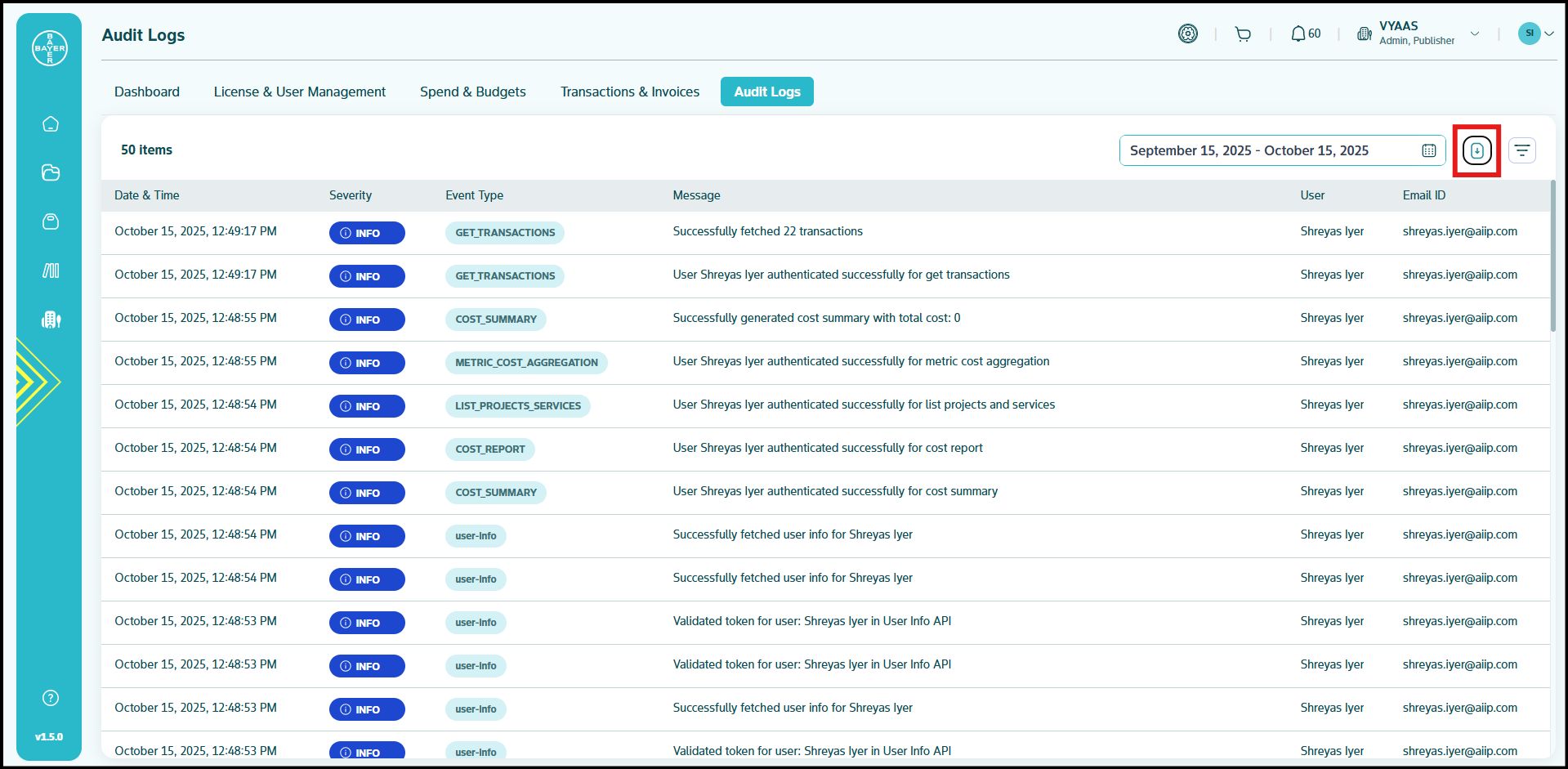
Task: Switch to the Dashboard tab
Action: (x=147, y=92)
